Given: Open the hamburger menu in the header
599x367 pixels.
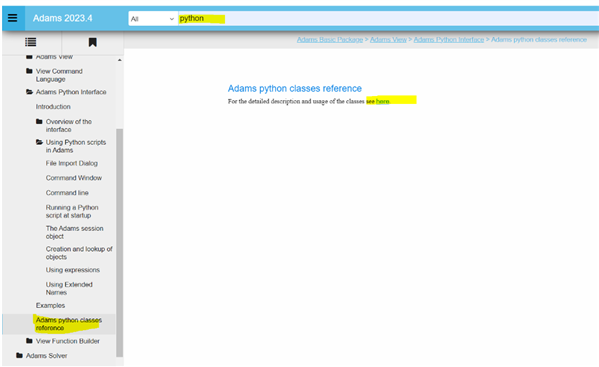Looking at the screenshot, I should pyautogui.click(x=13, y=18).
